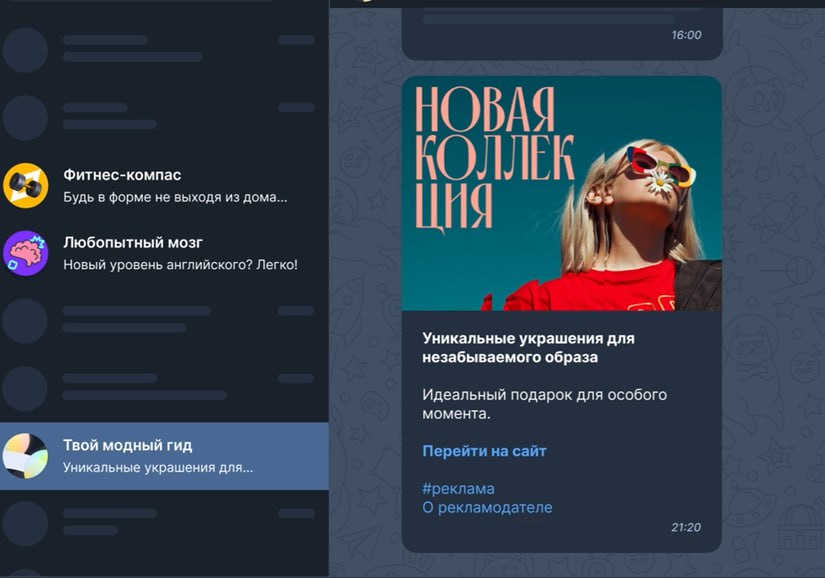
Task: Select the placeholder chat directly above Фитнес-компас
Action: (164, 118)
